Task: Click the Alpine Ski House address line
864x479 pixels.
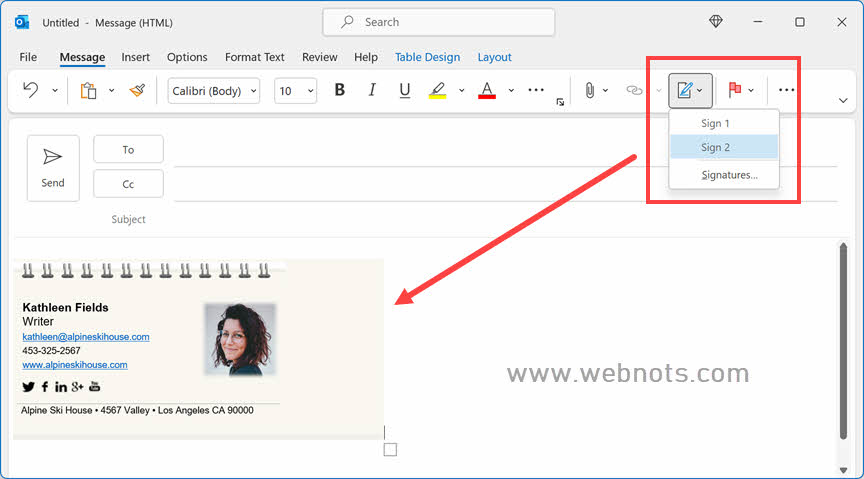Action: (137, 410)
